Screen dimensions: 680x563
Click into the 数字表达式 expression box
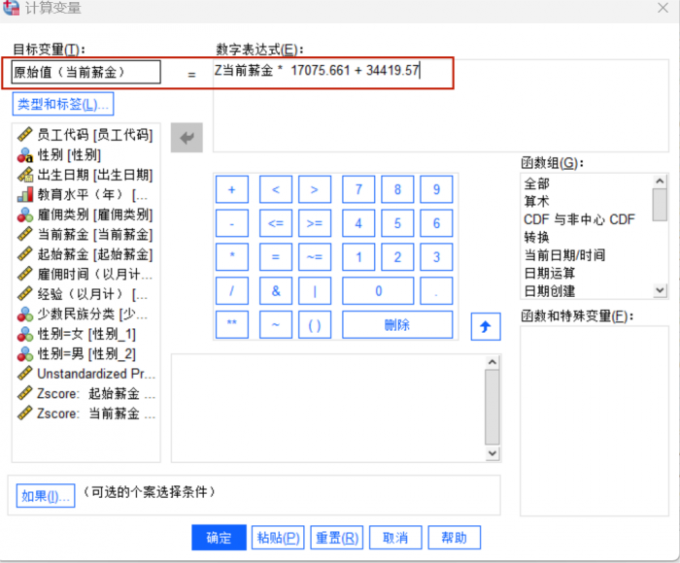click(440, 106)
